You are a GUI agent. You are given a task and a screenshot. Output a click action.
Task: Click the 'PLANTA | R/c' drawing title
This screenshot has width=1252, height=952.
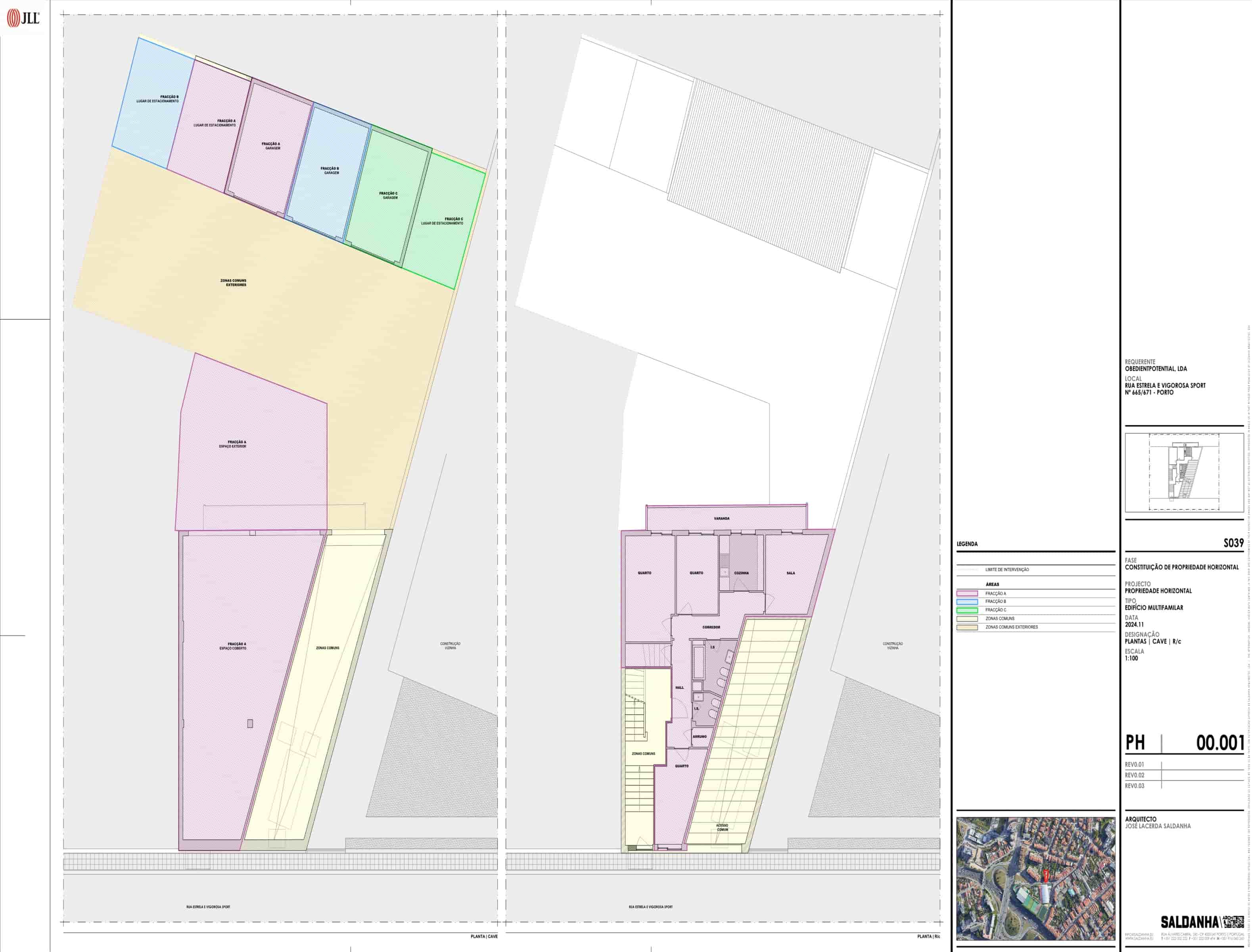point(928,937)
